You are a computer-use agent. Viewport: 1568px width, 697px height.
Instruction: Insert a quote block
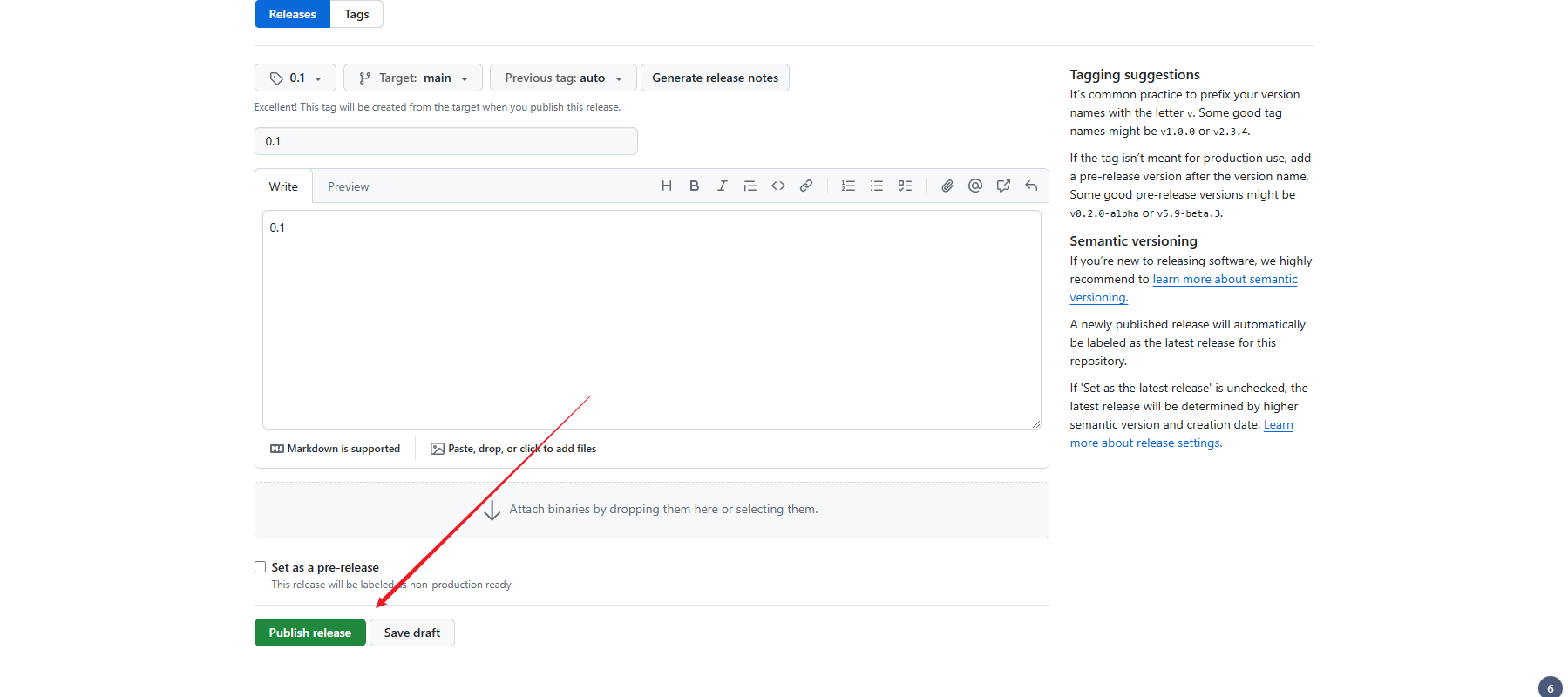pos(750,186)
